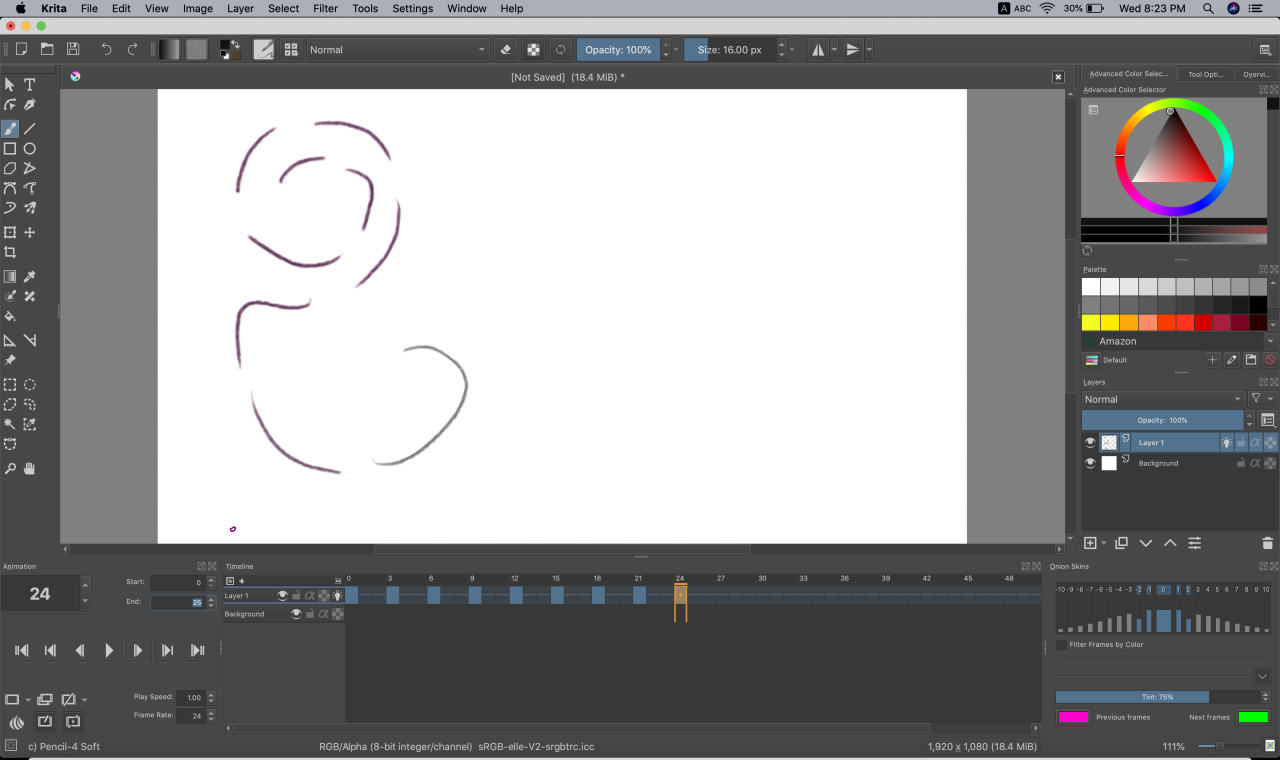The width and height of the screenshot is (1280, 760).
Task: Toggle Layer 1 visibility in the timeline
Action: pyautogui.click(x=283, y=595)
